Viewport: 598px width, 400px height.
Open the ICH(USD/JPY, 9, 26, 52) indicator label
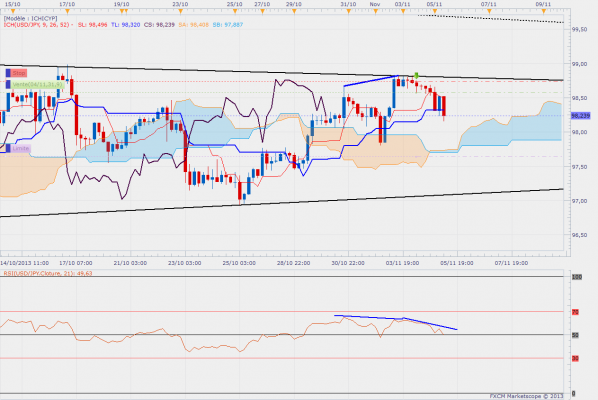coord(37,25)
